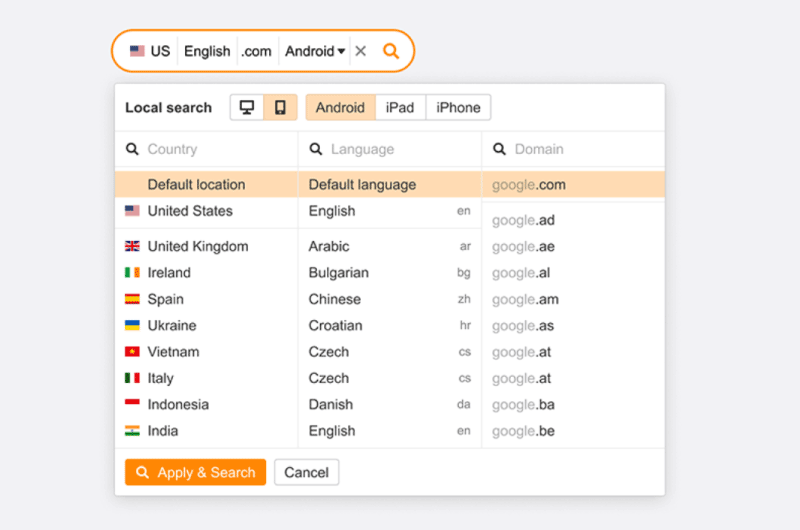
Task: Select google.as domain
Action: point(573,325)
